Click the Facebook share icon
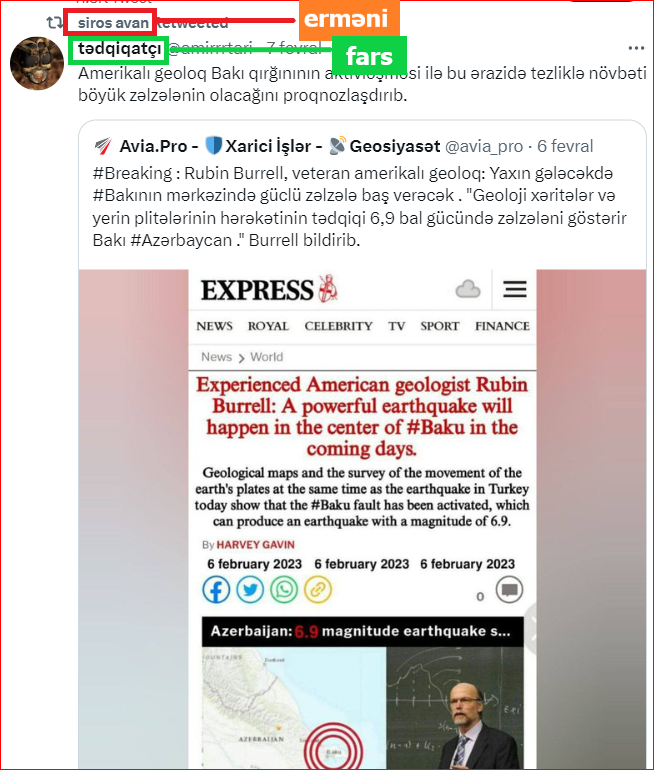This screenshot has height=770, width=654. pyautogui.click(x=216, y=589)
